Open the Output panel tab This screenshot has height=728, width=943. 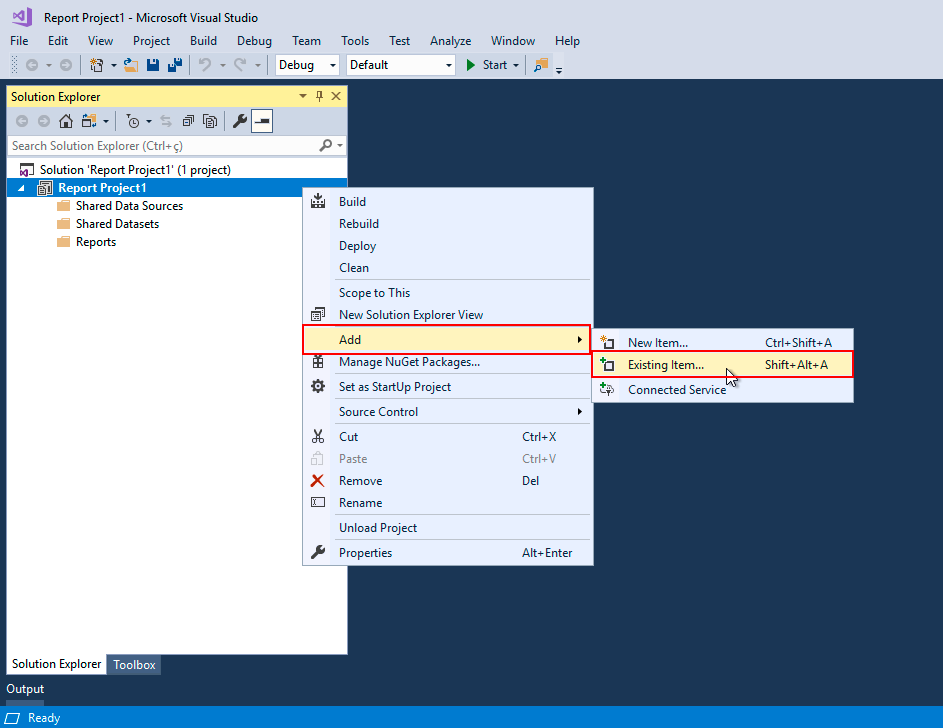pyautogui.click(x=25, y=689)
